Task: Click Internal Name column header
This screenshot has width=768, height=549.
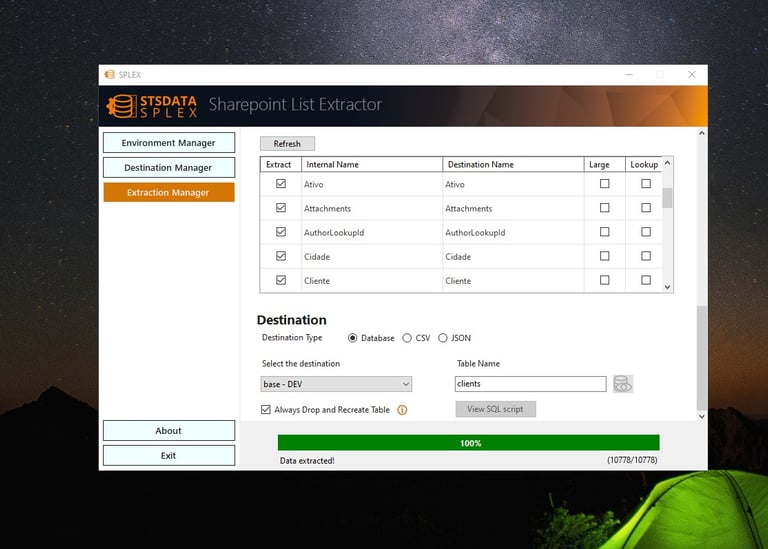Action: (372, 165)
